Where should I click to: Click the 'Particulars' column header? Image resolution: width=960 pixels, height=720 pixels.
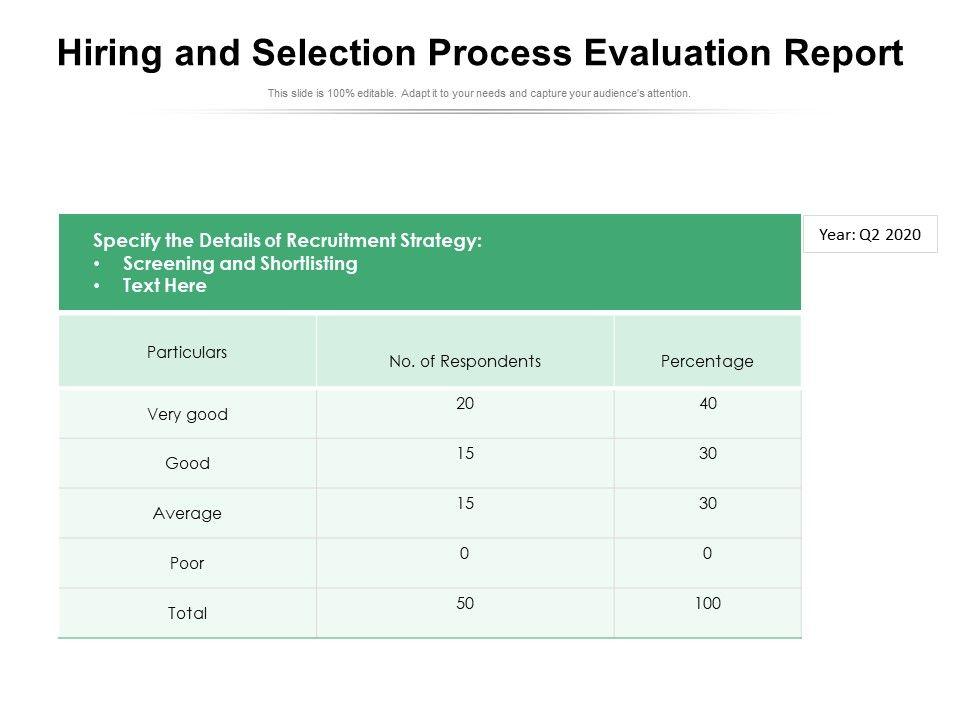(187, 352)
